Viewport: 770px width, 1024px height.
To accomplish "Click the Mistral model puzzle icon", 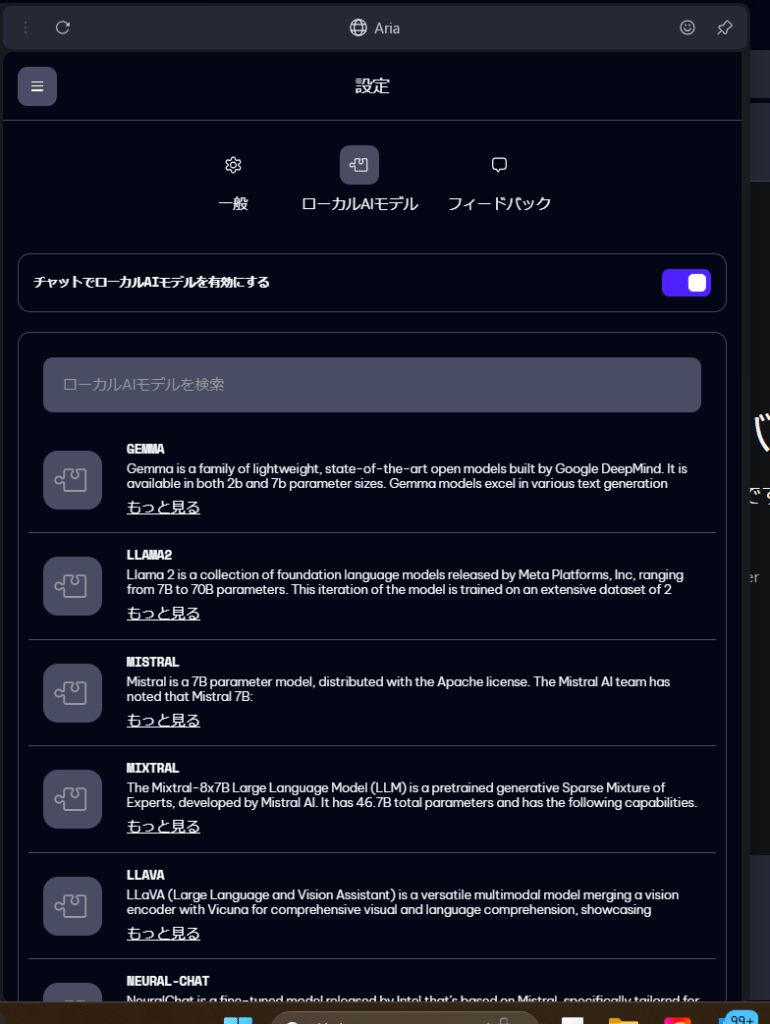I will point(72,693).
